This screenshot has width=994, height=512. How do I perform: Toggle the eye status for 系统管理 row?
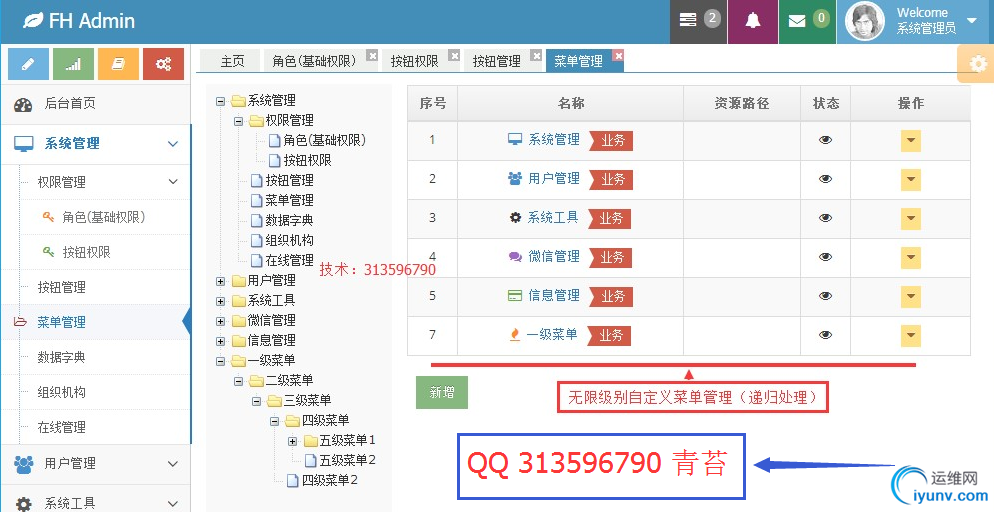[825, 140]
